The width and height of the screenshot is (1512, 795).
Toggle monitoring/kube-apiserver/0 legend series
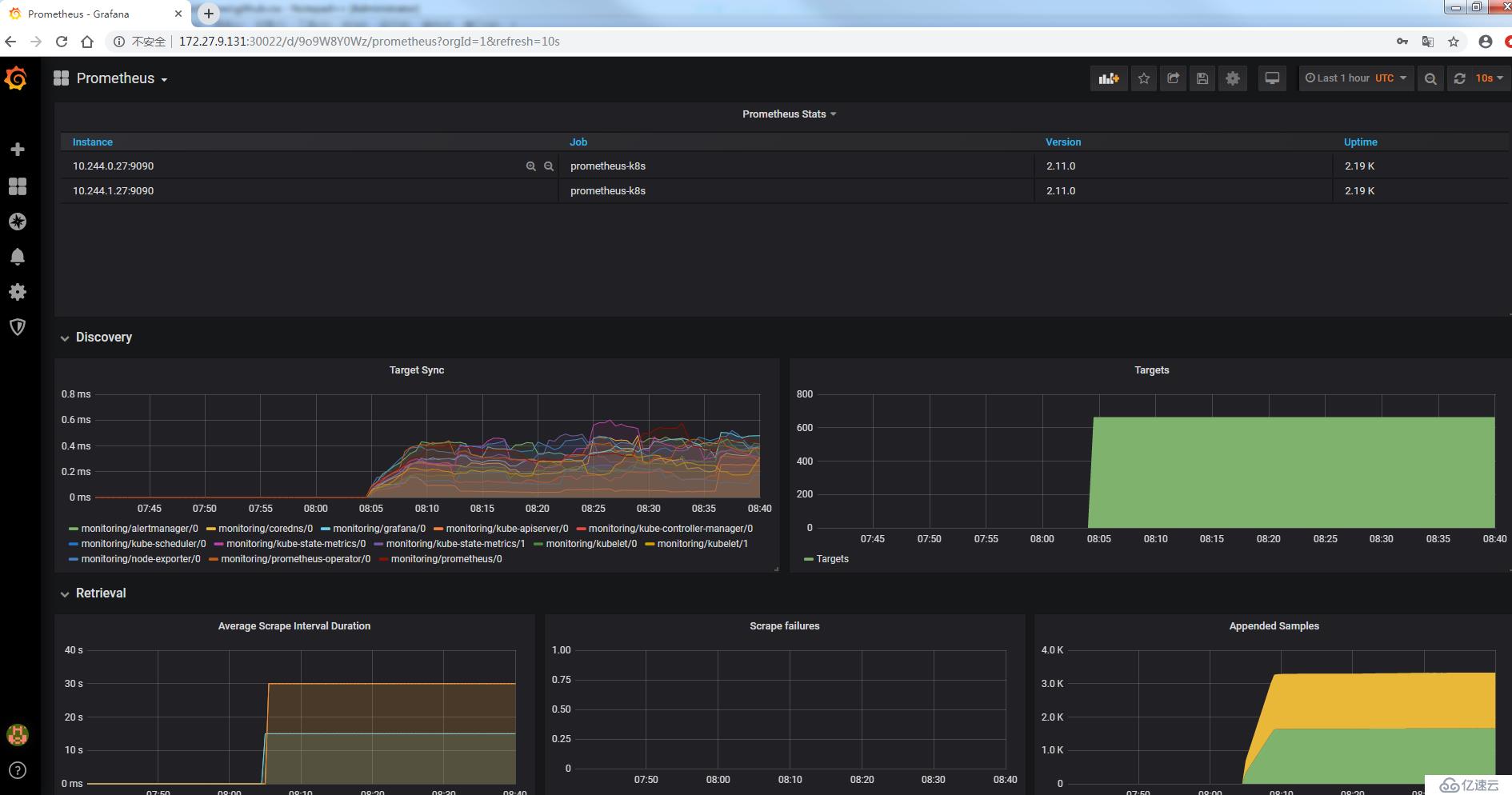pyautogui.click(x=507, y=529)
